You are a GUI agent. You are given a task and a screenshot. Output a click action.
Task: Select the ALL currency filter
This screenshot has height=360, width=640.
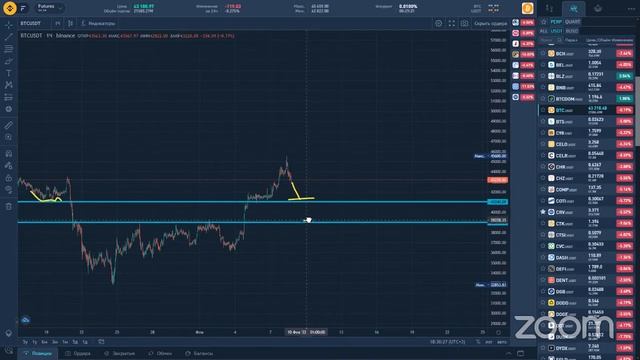click(x=543, y=31)
